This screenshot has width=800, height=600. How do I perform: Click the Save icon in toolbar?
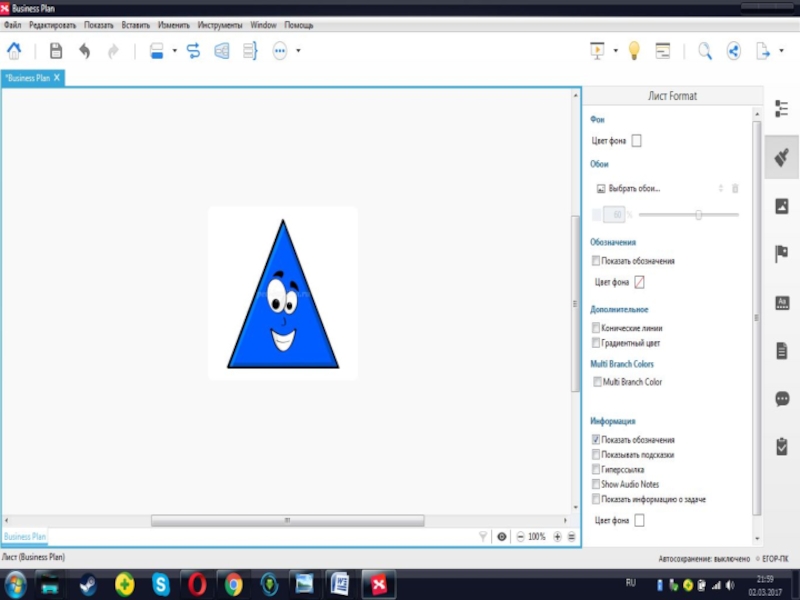point(56,51)
